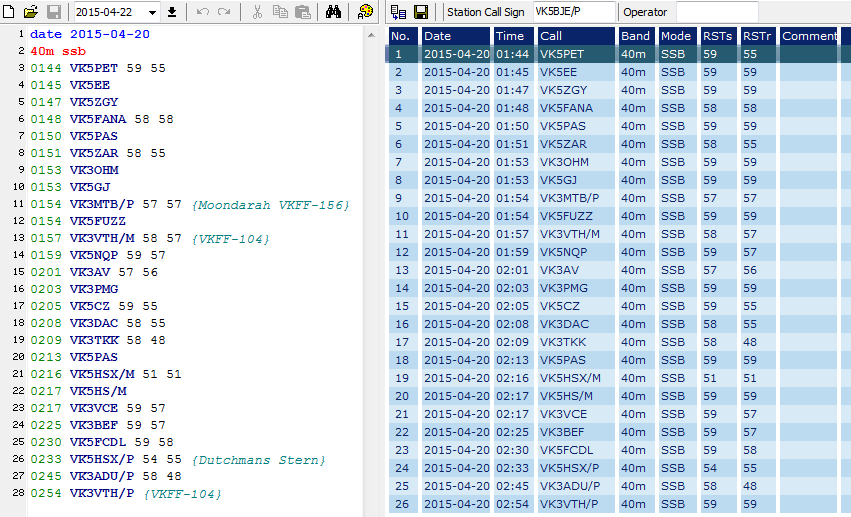Image resolution: width=851 pixels, height=517 pixels.
Task: Click the Undo arrow icon
Action: click(x=202, y=12)
